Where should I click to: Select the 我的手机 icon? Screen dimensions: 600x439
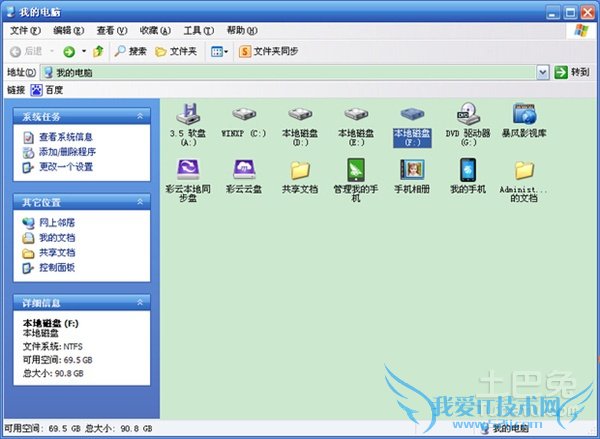pos(468,176)
